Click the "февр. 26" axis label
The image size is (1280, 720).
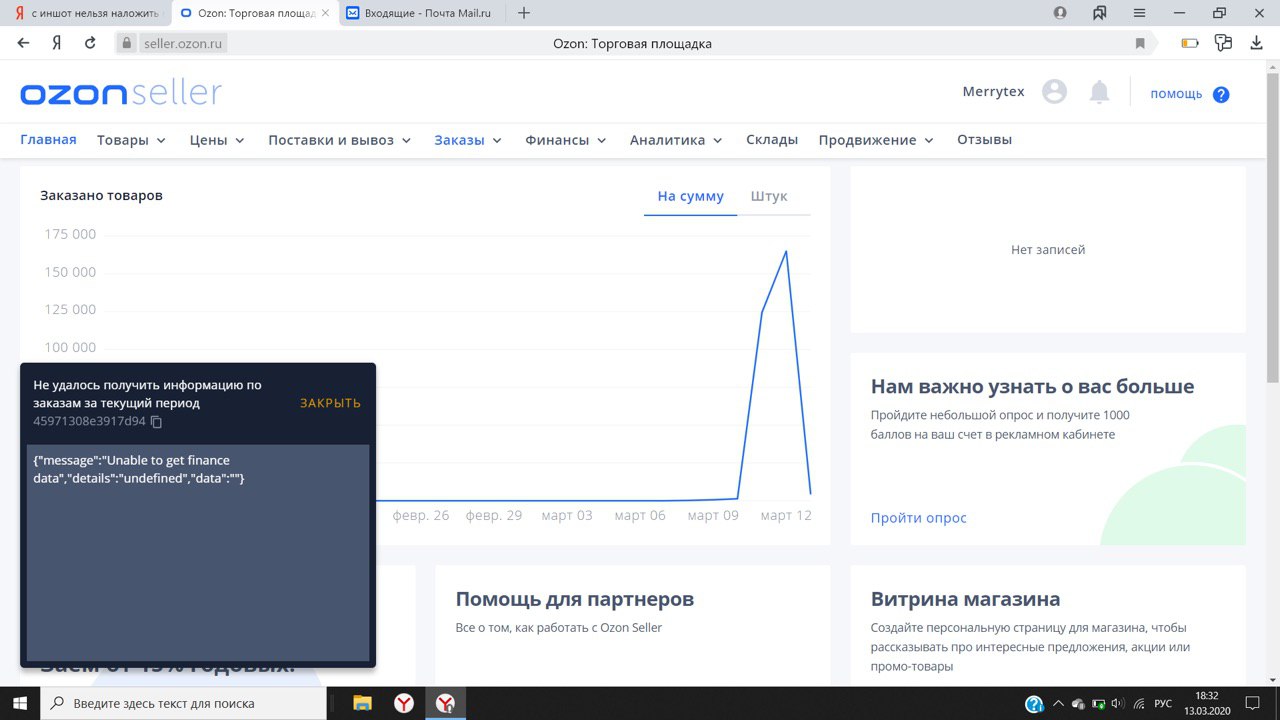point(421,515)
